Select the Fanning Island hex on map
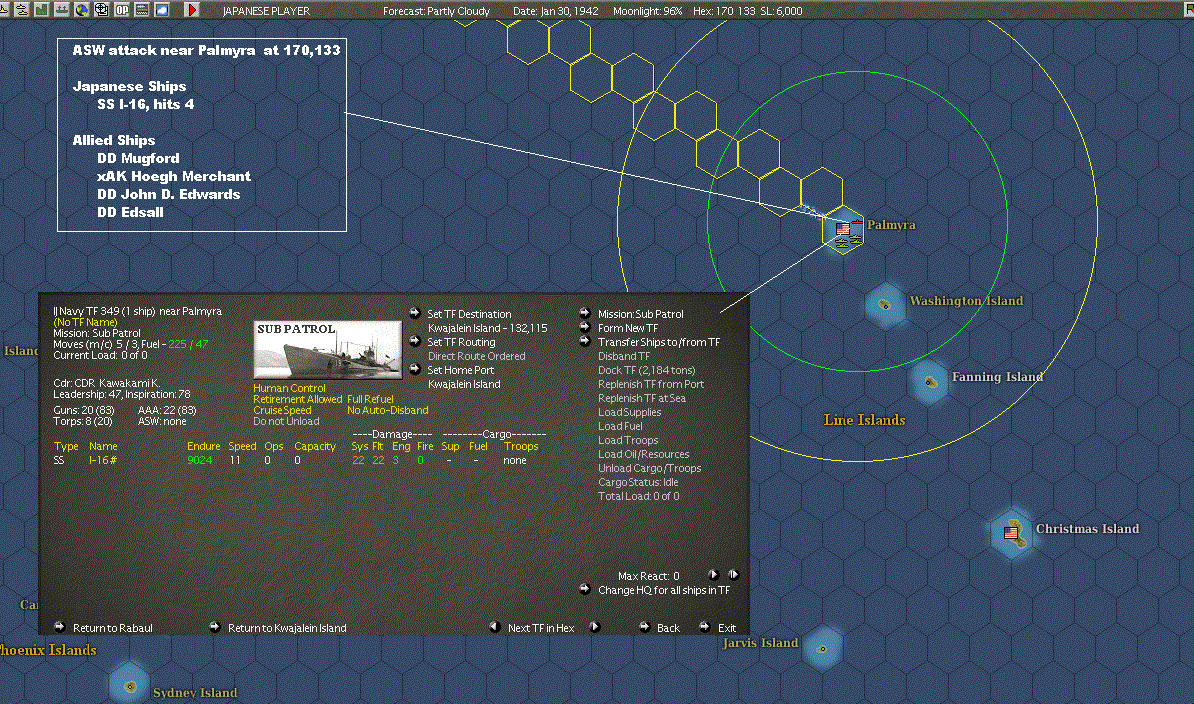Viewport: 1194px width, 704px height. pyautogui.click(x=930, y=381)
